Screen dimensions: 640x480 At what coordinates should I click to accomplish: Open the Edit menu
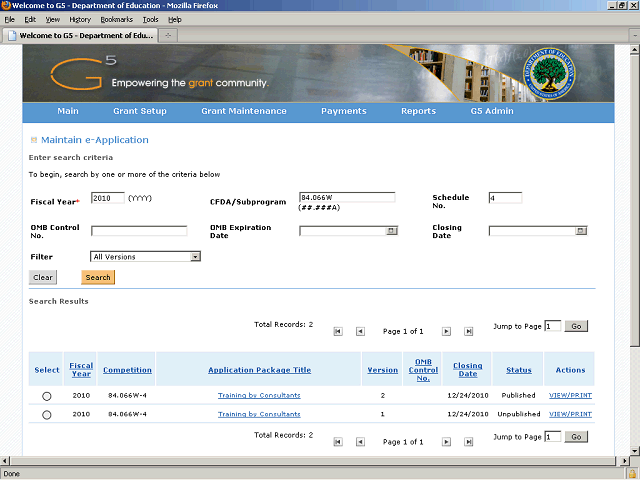(x=30, y=20)
